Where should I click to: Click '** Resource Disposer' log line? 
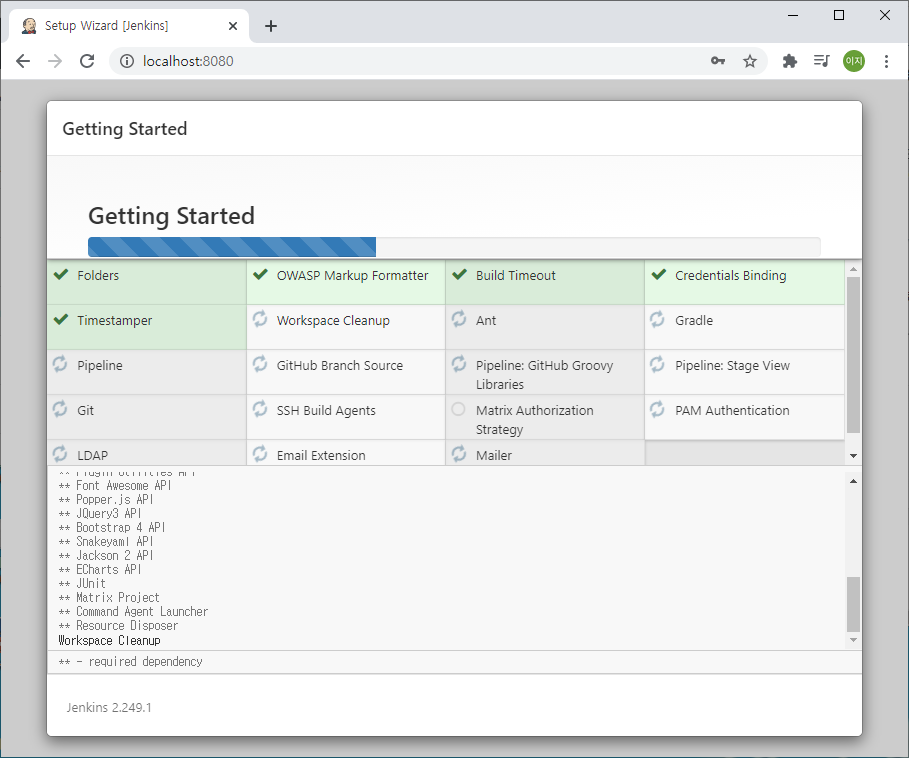click(118, 626)
